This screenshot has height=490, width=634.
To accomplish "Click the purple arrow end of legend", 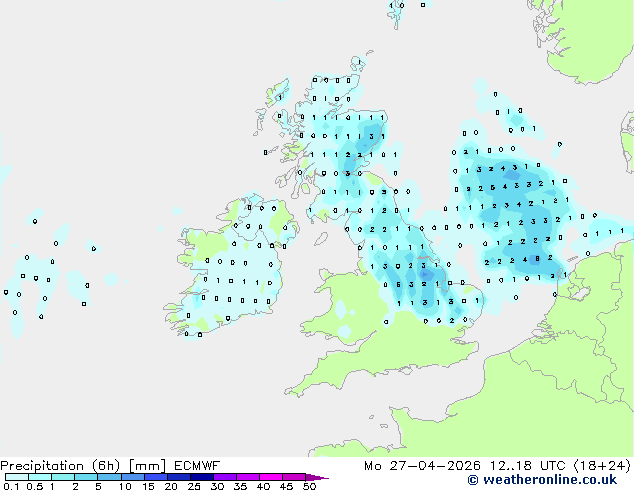I will pyautogui.click(x=317, y=477).
